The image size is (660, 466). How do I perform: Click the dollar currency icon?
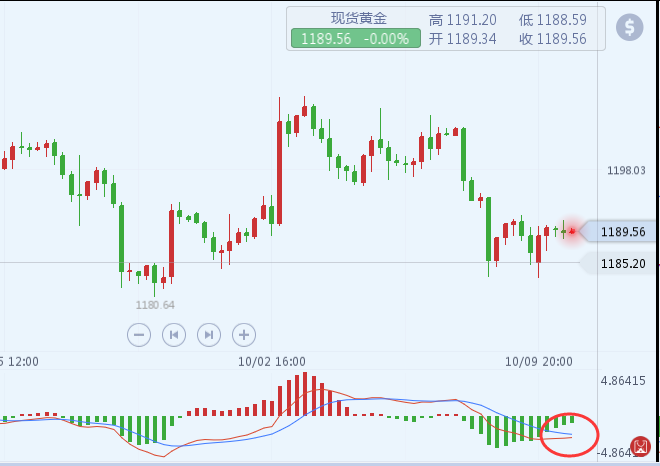point(629,28)
